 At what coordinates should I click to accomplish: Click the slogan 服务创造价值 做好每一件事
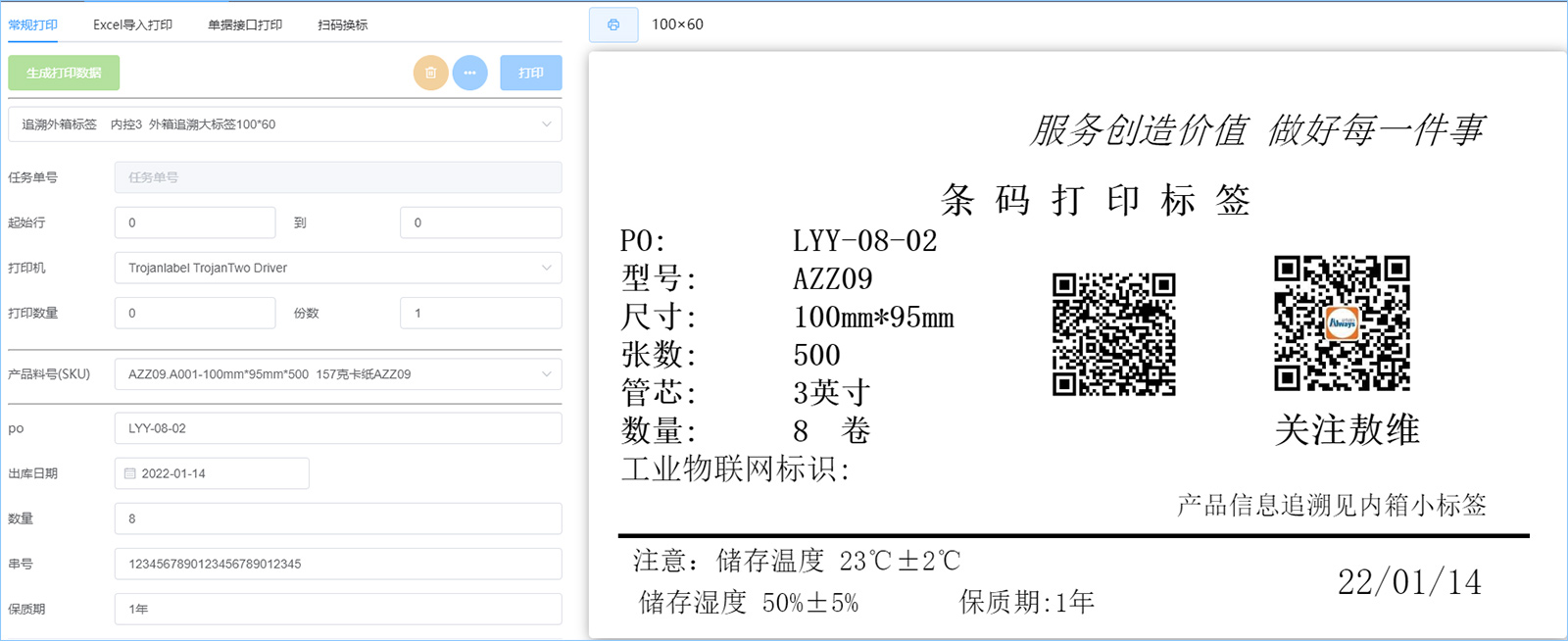[x=1257, y=130]
